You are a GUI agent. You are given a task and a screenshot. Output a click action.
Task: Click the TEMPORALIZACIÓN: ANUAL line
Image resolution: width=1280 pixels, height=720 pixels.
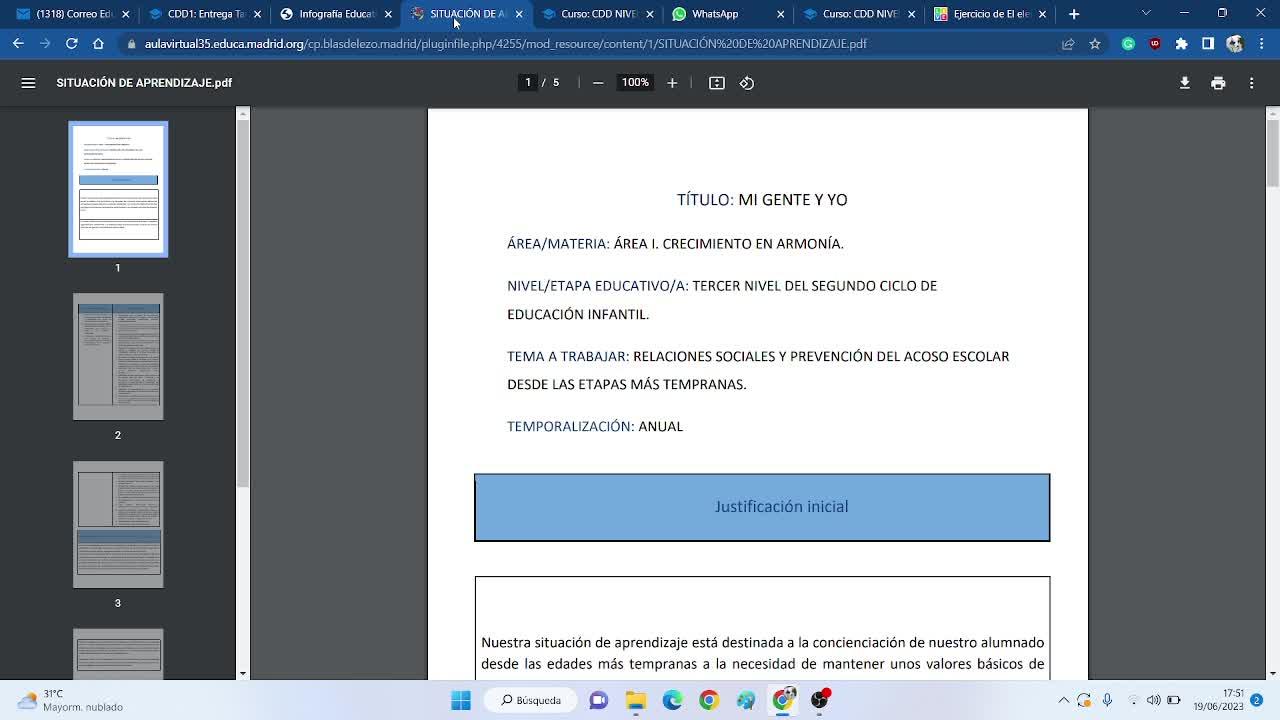(595, 426)
